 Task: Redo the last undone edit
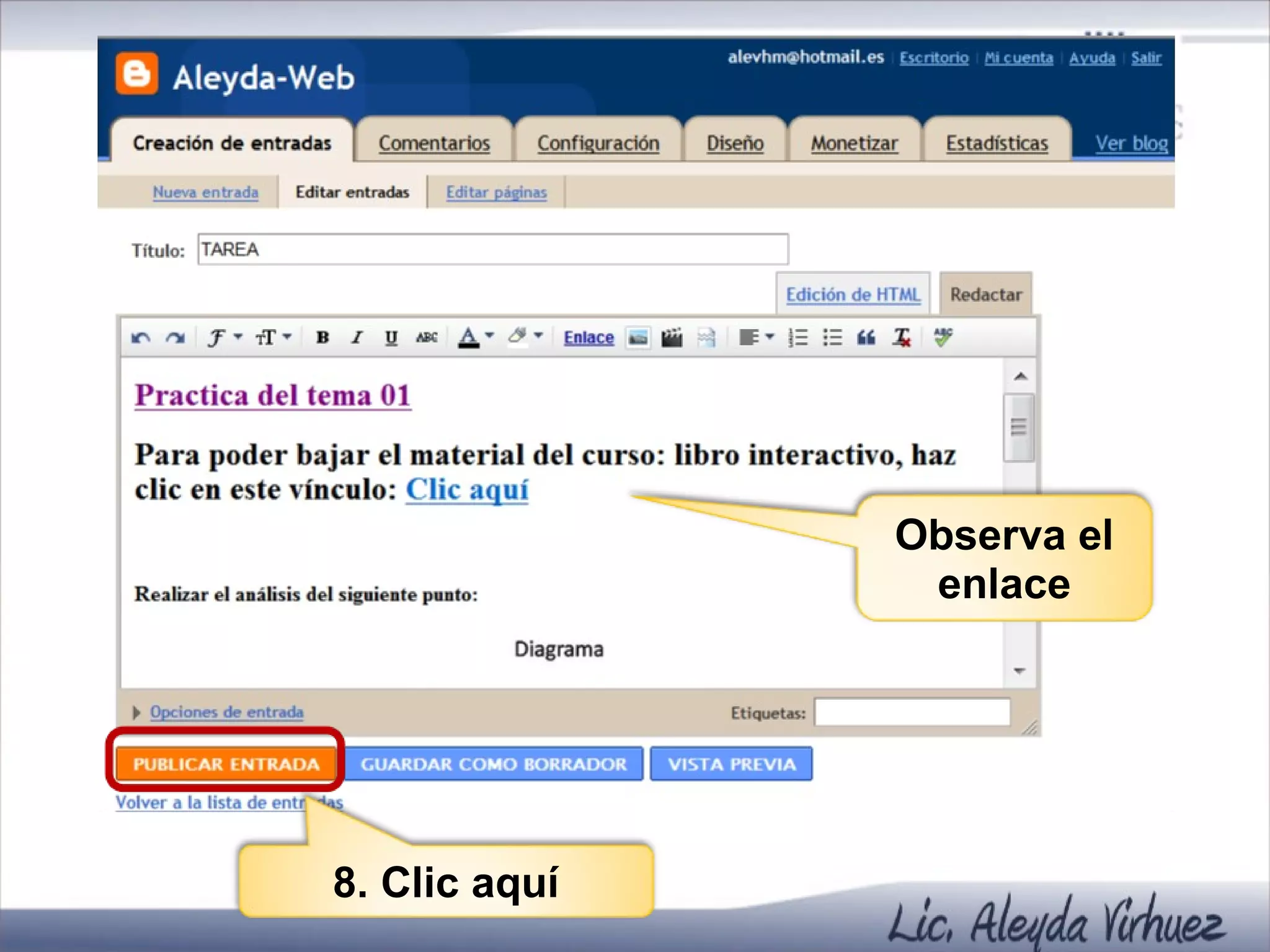click(175, 338)
